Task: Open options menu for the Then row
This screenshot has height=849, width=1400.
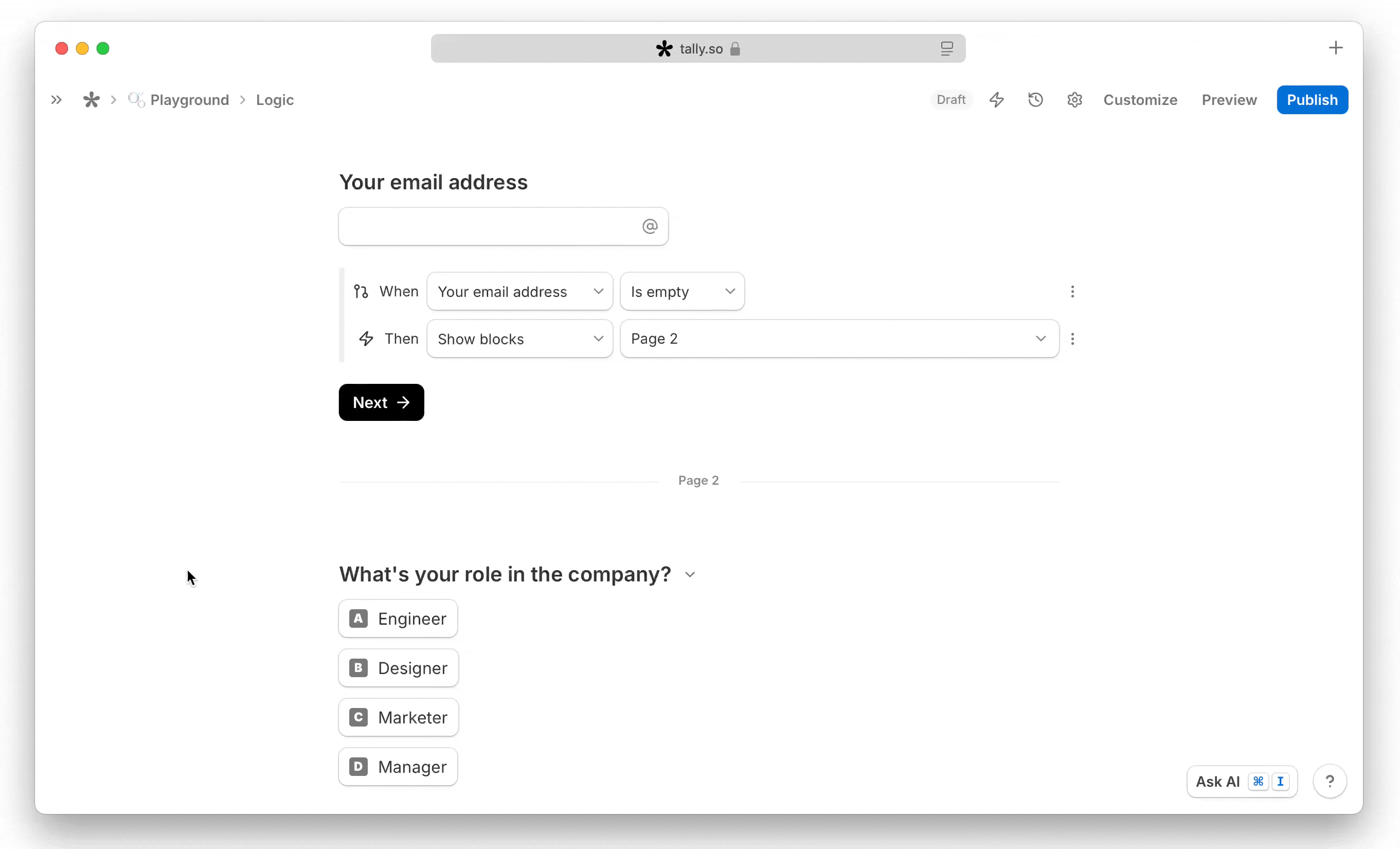Action: coord(1072,339)
